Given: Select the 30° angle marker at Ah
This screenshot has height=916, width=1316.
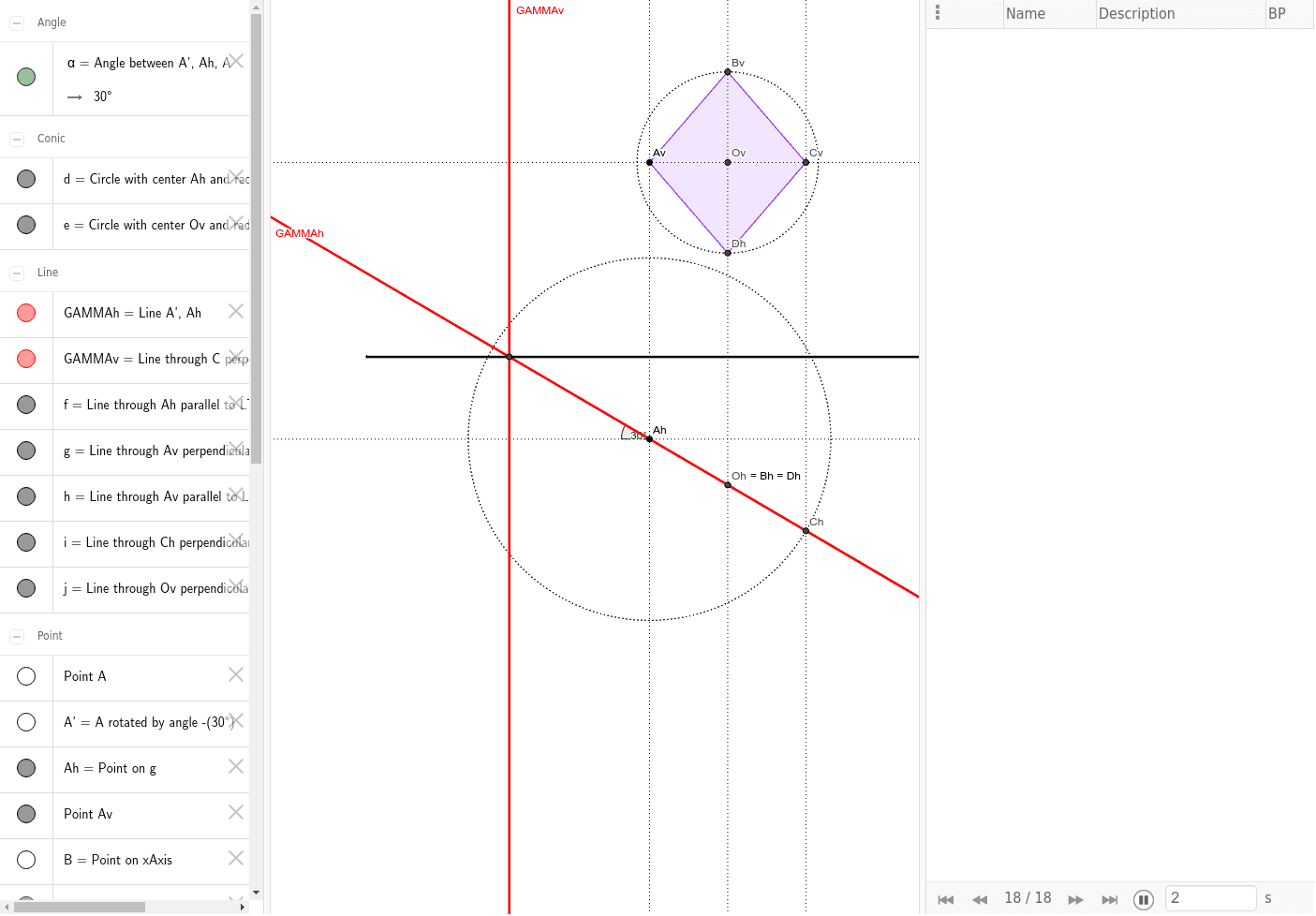Looking at the screenshot, I should click(633, 434).
